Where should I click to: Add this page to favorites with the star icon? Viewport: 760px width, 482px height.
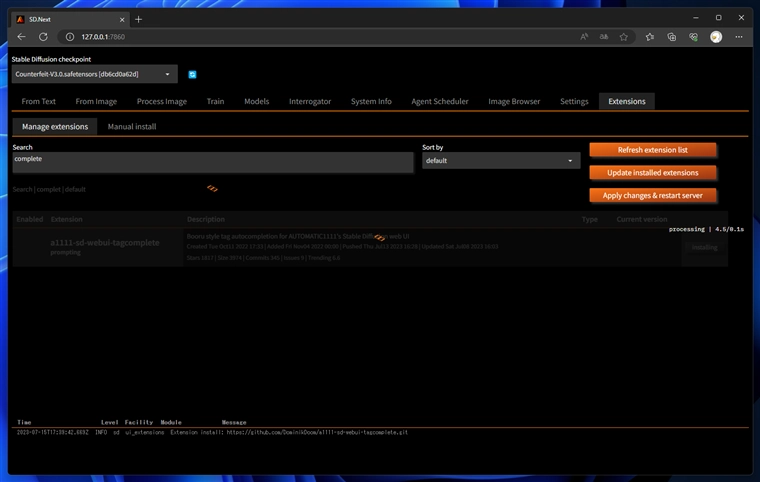(x=623, y=37)
